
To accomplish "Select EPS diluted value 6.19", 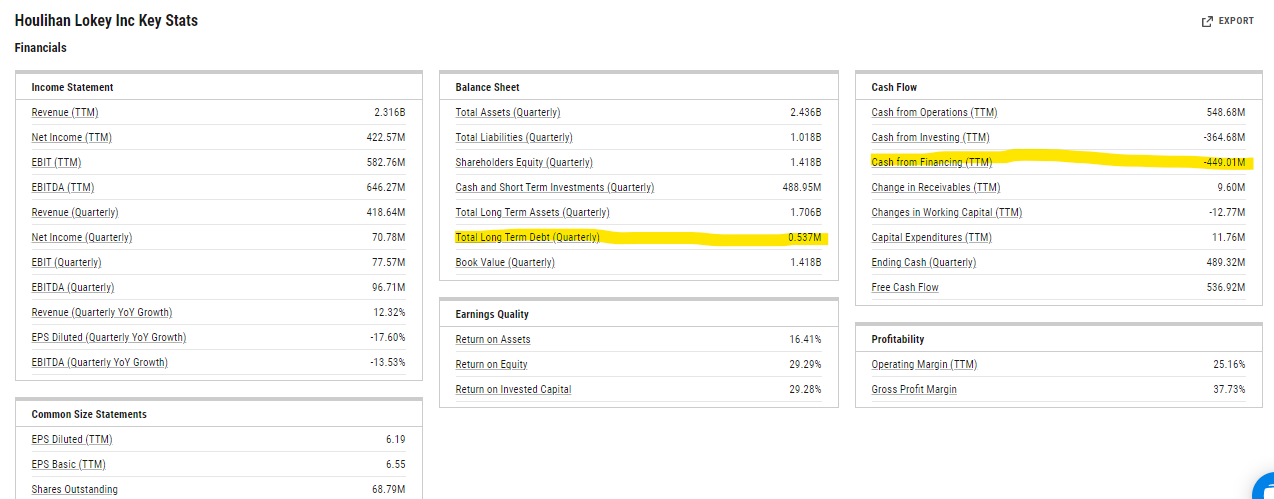I will click(x=396, y=439).
